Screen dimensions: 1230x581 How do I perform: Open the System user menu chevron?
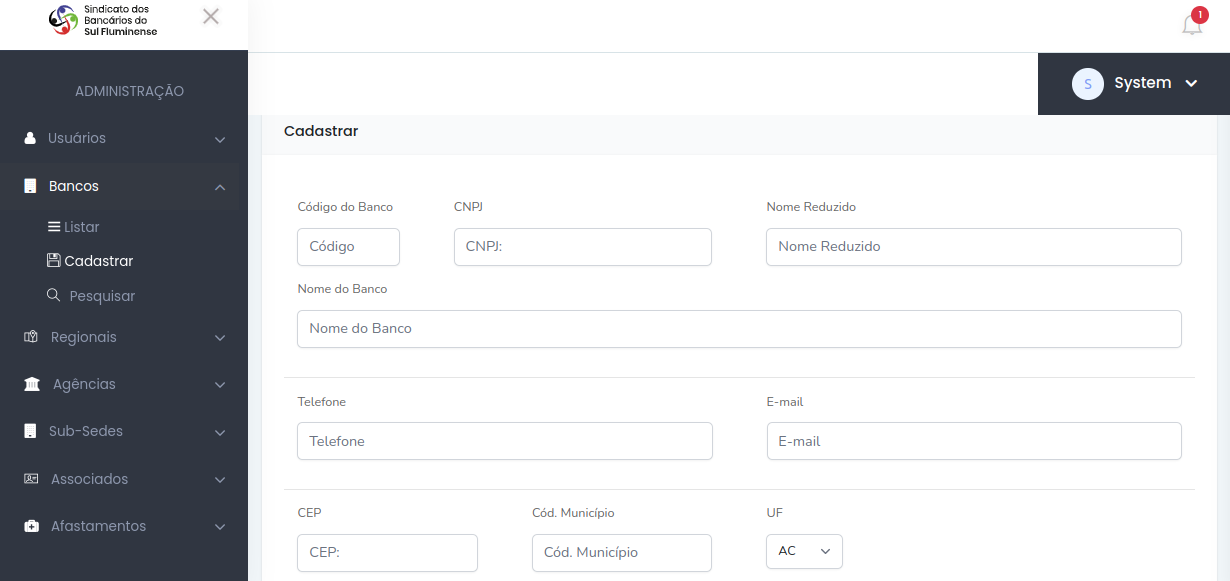(1191, 84)
